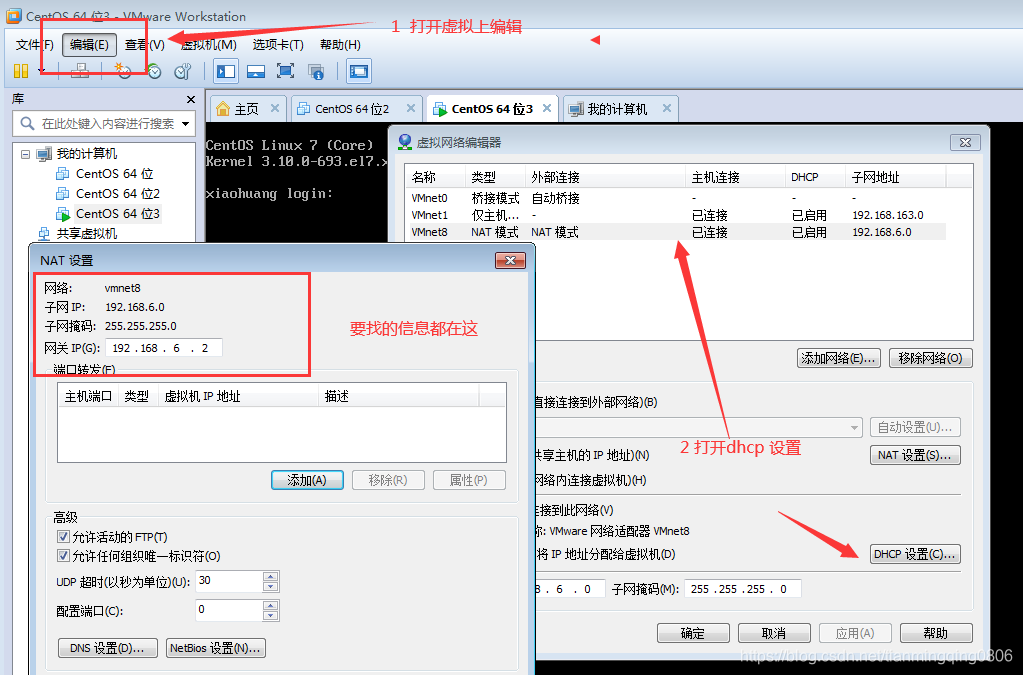Close the CentOS 64 位2 tab

pos(411,108)
